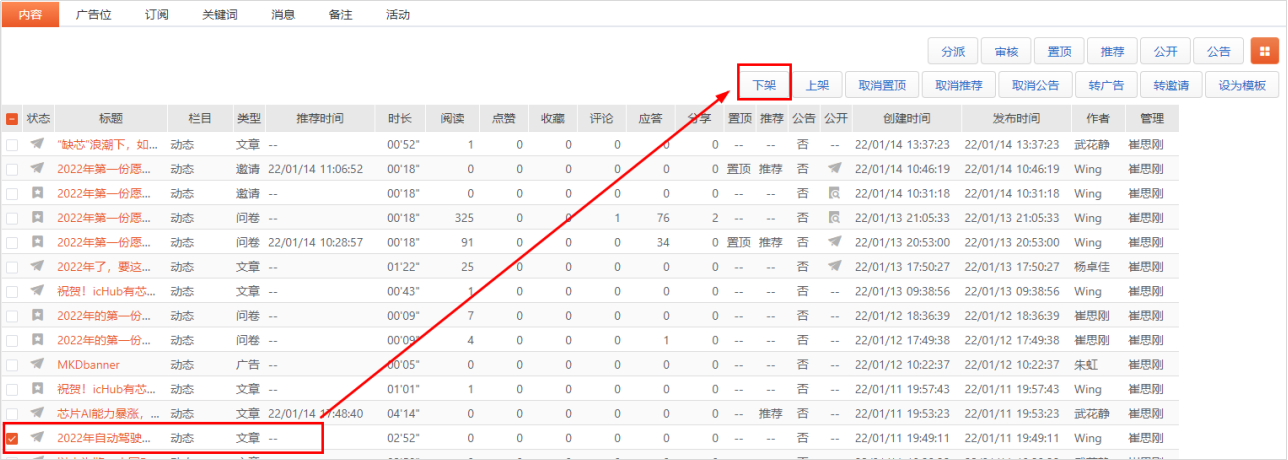Click paper-plane status icon of "缺芯"浪潮下 row
Screen dimensions: 1288x460
(37, 143)
